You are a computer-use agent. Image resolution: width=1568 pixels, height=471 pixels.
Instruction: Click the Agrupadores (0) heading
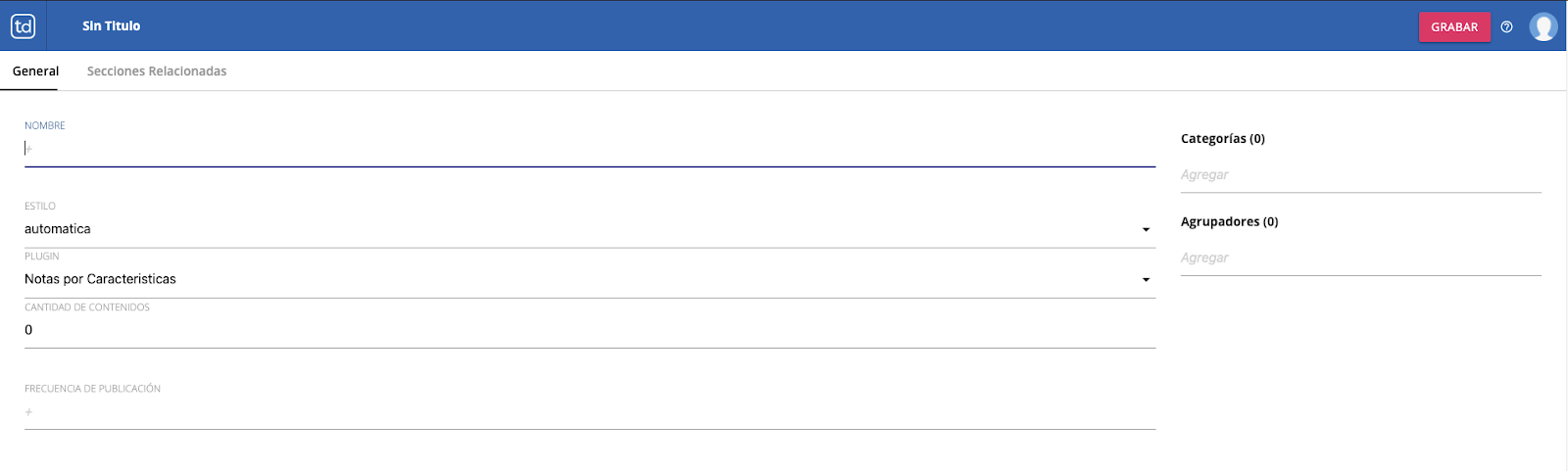click(x=1229, y=222)
